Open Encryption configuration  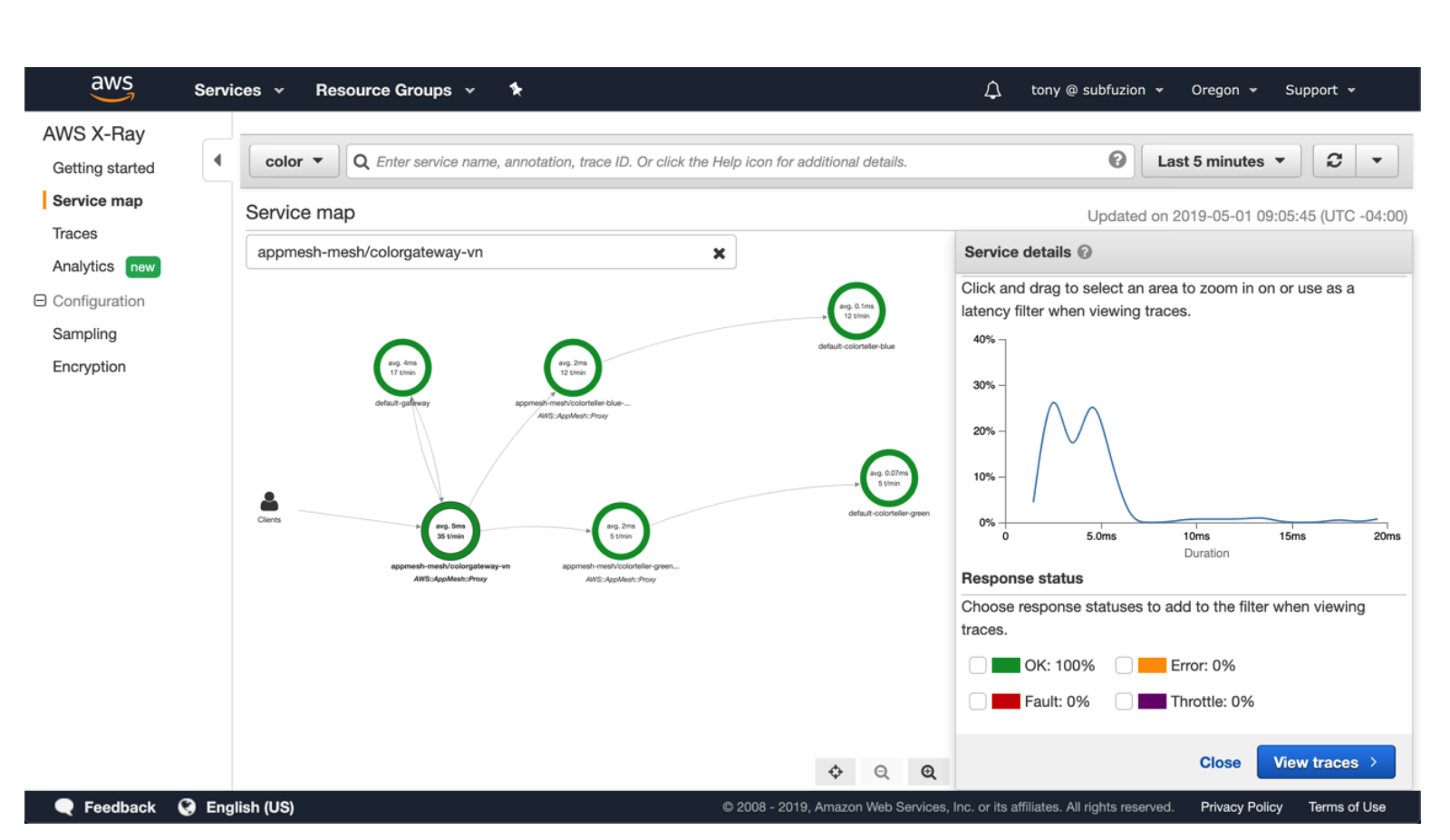pyautogui.click(x=89, y=366)
